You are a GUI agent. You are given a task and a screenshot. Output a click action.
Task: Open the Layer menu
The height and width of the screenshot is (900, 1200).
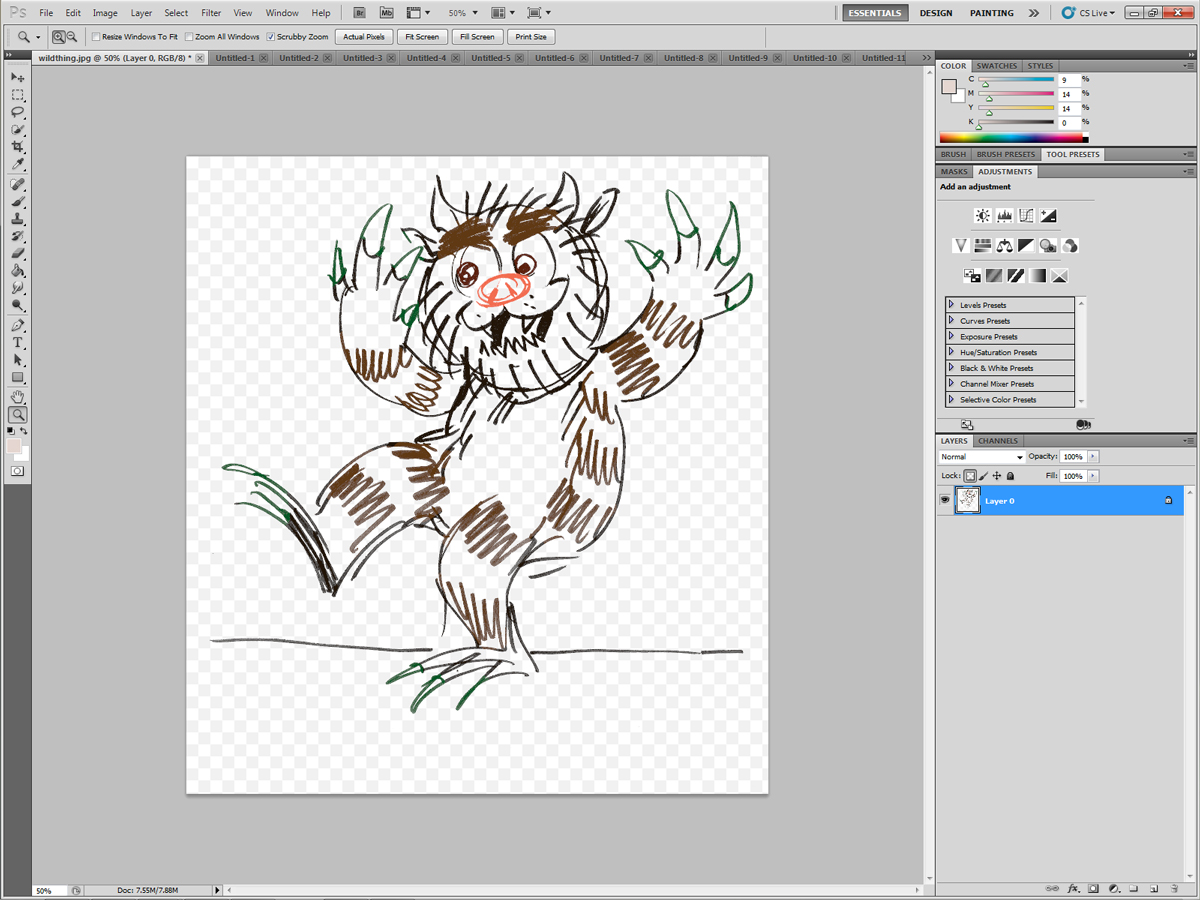[141, 13]
